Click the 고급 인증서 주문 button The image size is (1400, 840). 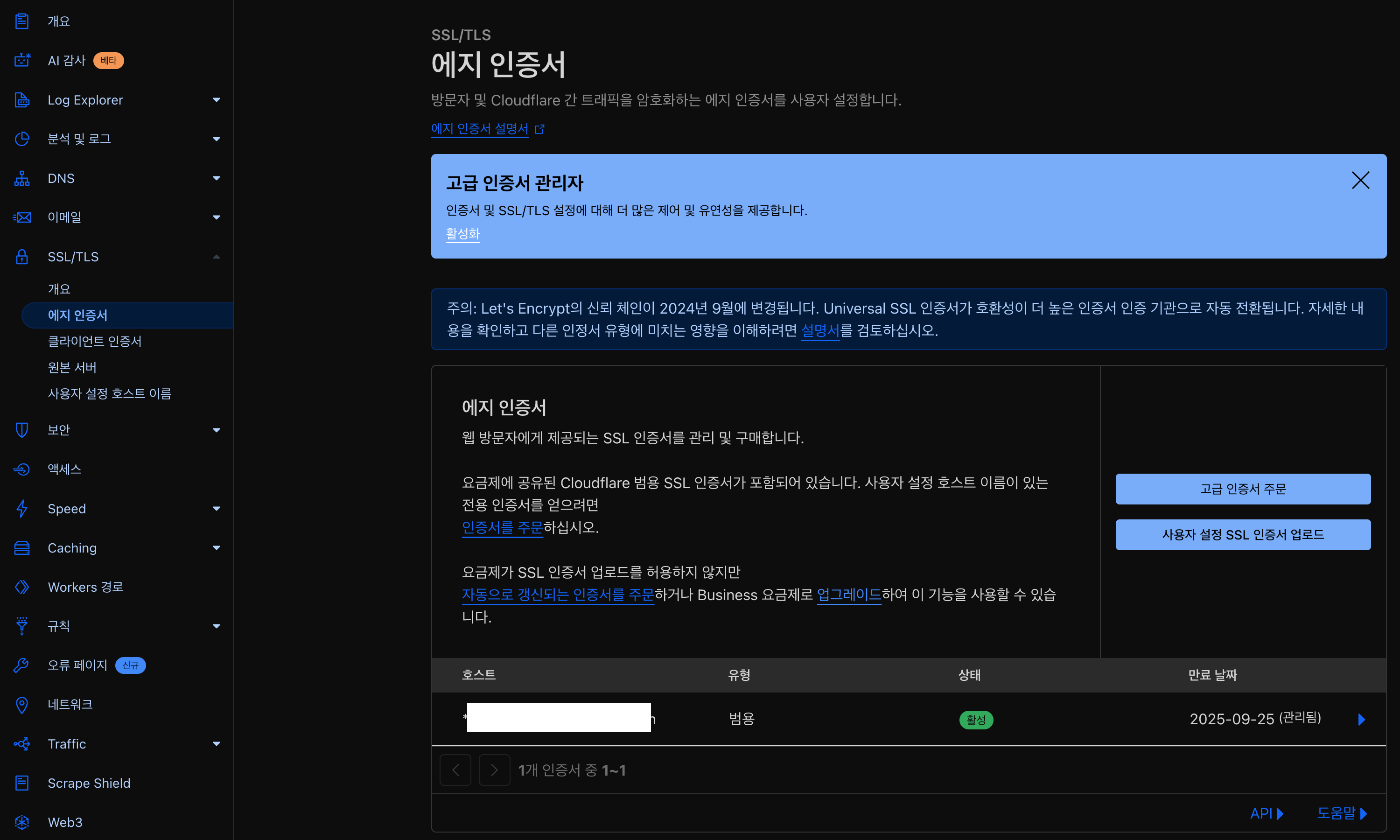[1243, 489]
